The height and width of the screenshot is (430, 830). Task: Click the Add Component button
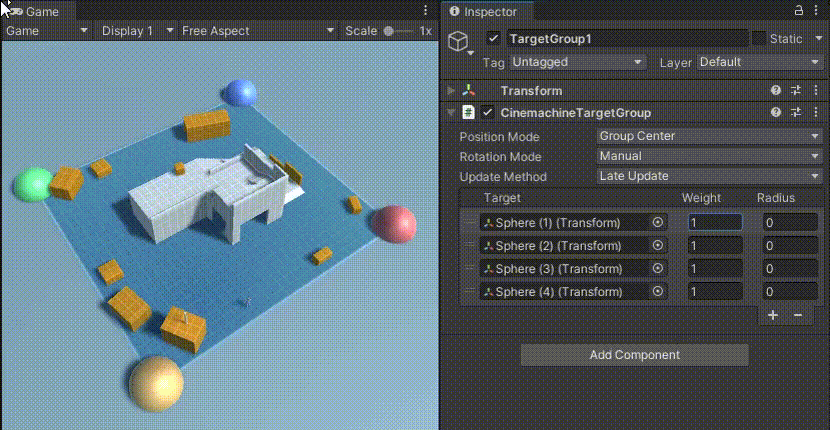pyautogui.click(x=634, y=355)
